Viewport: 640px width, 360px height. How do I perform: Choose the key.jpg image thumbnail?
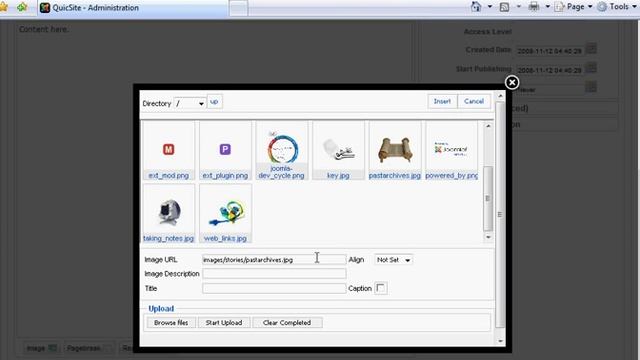[338, 149]
